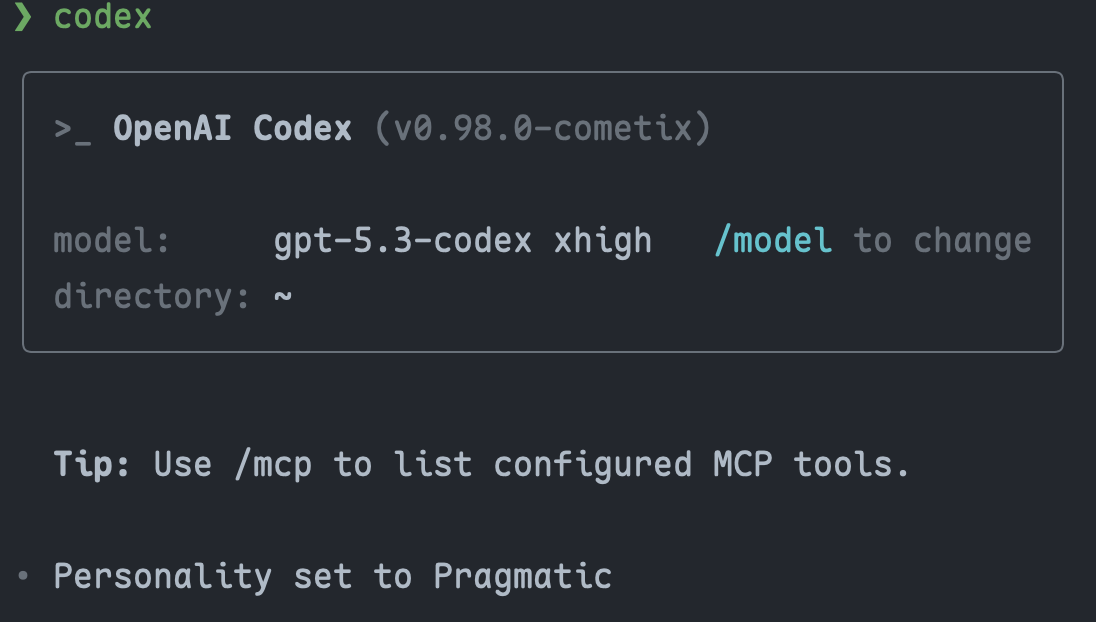Screen dimensions: 1096x622
Task: Click the /model command link
Action: (x=773, y=241)
